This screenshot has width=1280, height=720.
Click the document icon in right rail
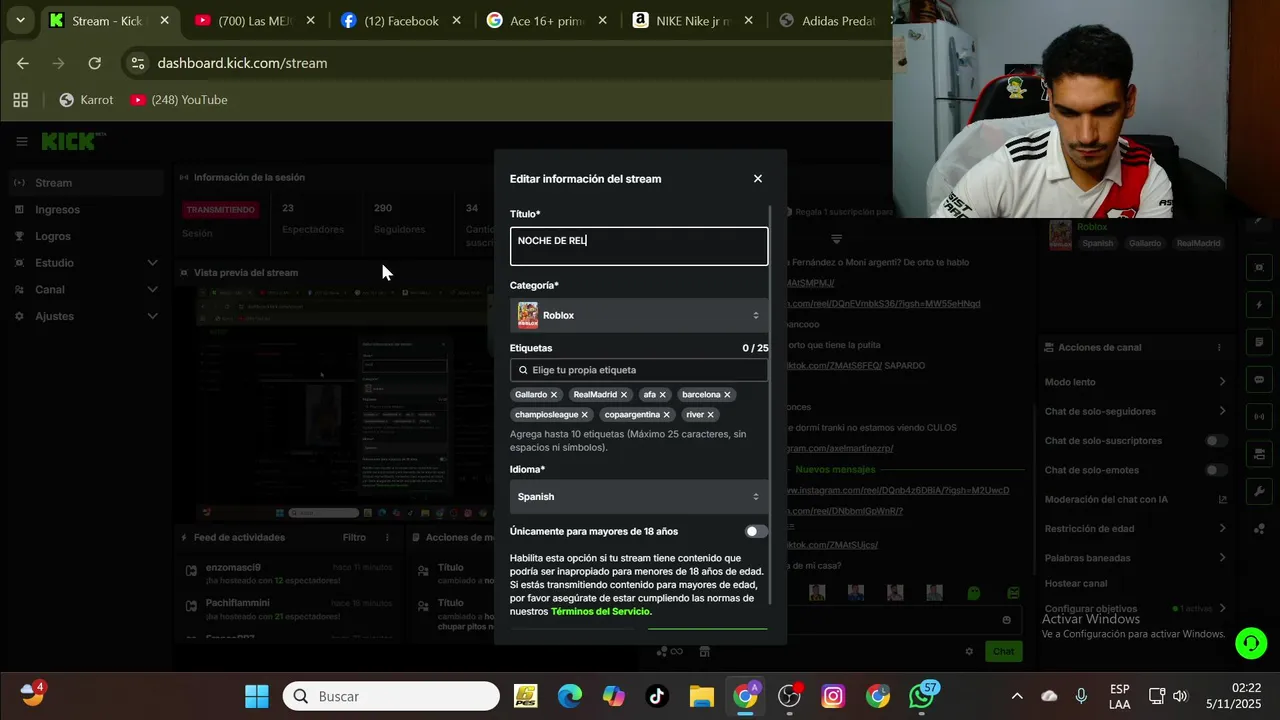[x=1259, y=342]
